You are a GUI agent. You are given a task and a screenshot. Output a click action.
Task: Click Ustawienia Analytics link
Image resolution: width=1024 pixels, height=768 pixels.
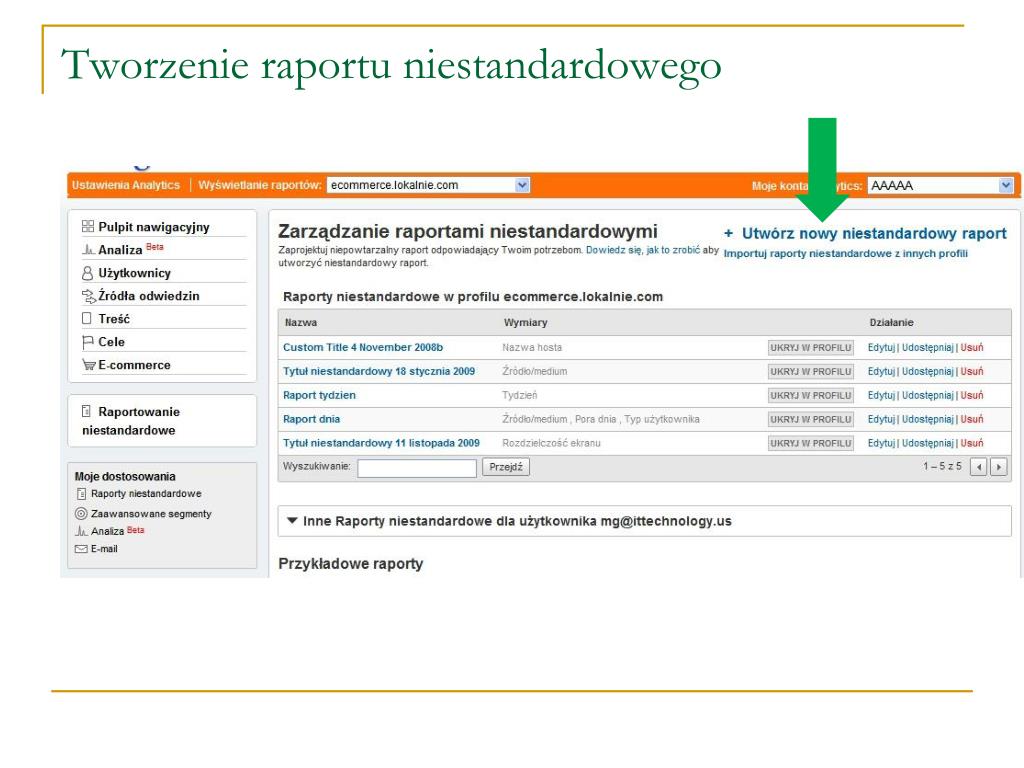pos(126,185)
